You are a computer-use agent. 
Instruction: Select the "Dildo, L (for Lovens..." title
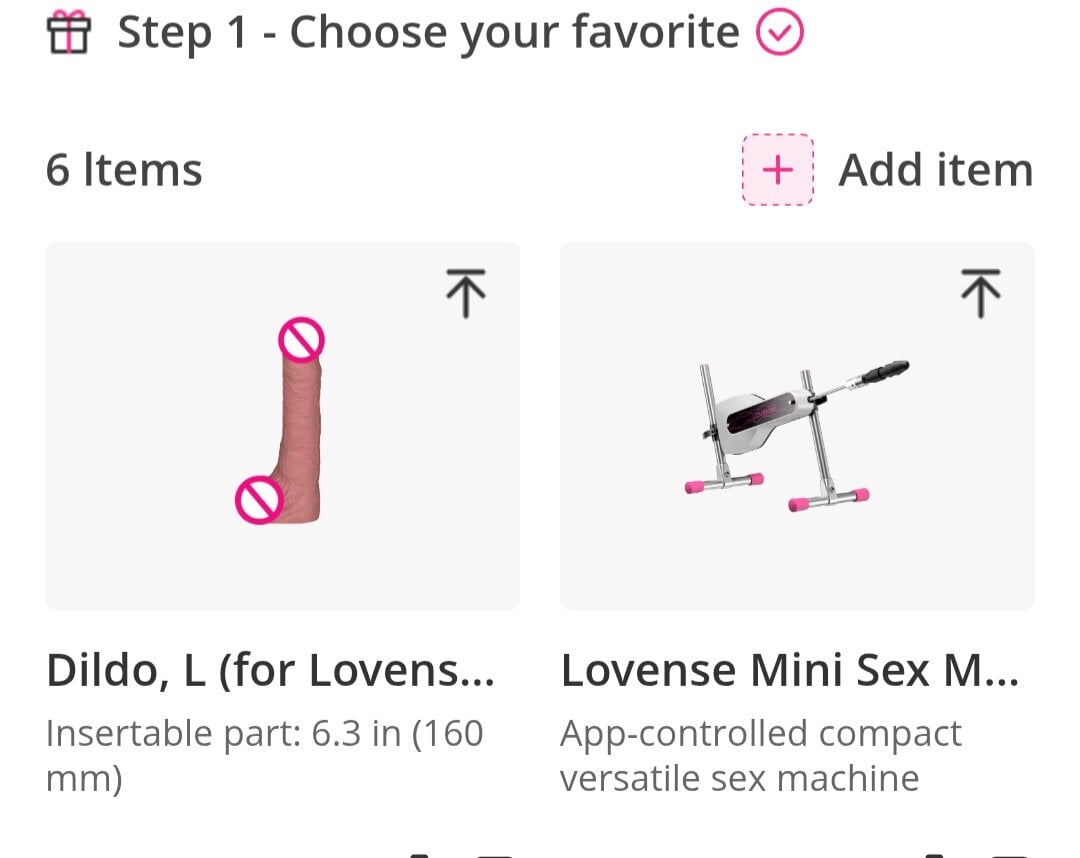tap(270, 670)
